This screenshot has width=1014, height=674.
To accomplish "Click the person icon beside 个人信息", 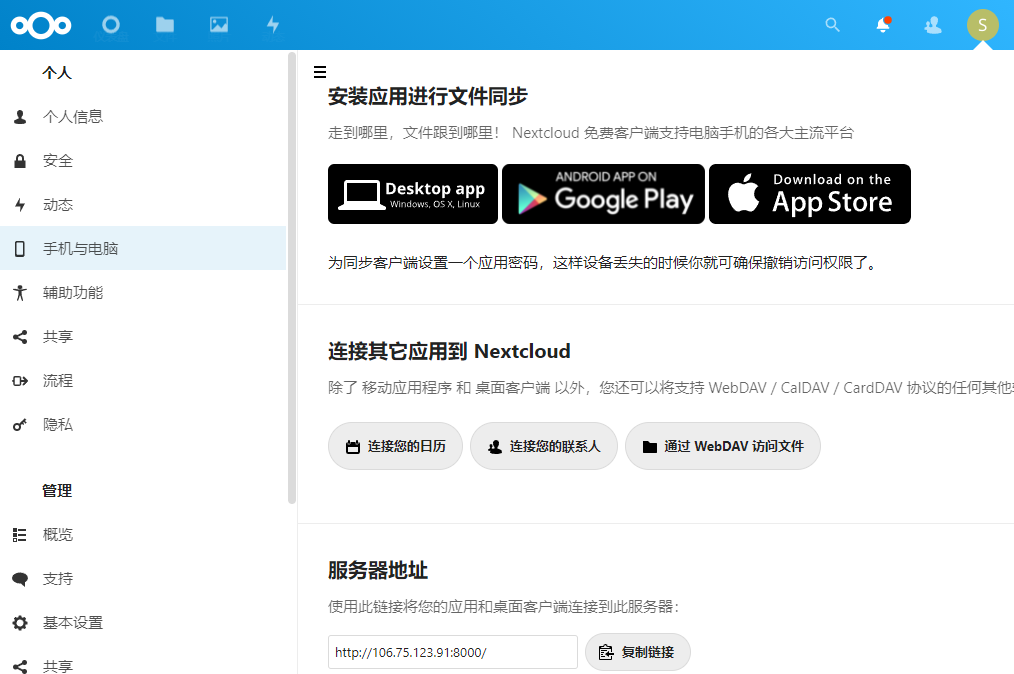I will pyautogui.click(x=20, y=117).
